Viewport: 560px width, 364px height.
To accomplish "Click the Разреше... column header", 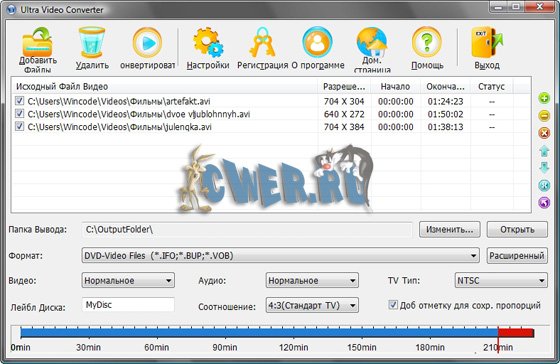I will [344, 86].
